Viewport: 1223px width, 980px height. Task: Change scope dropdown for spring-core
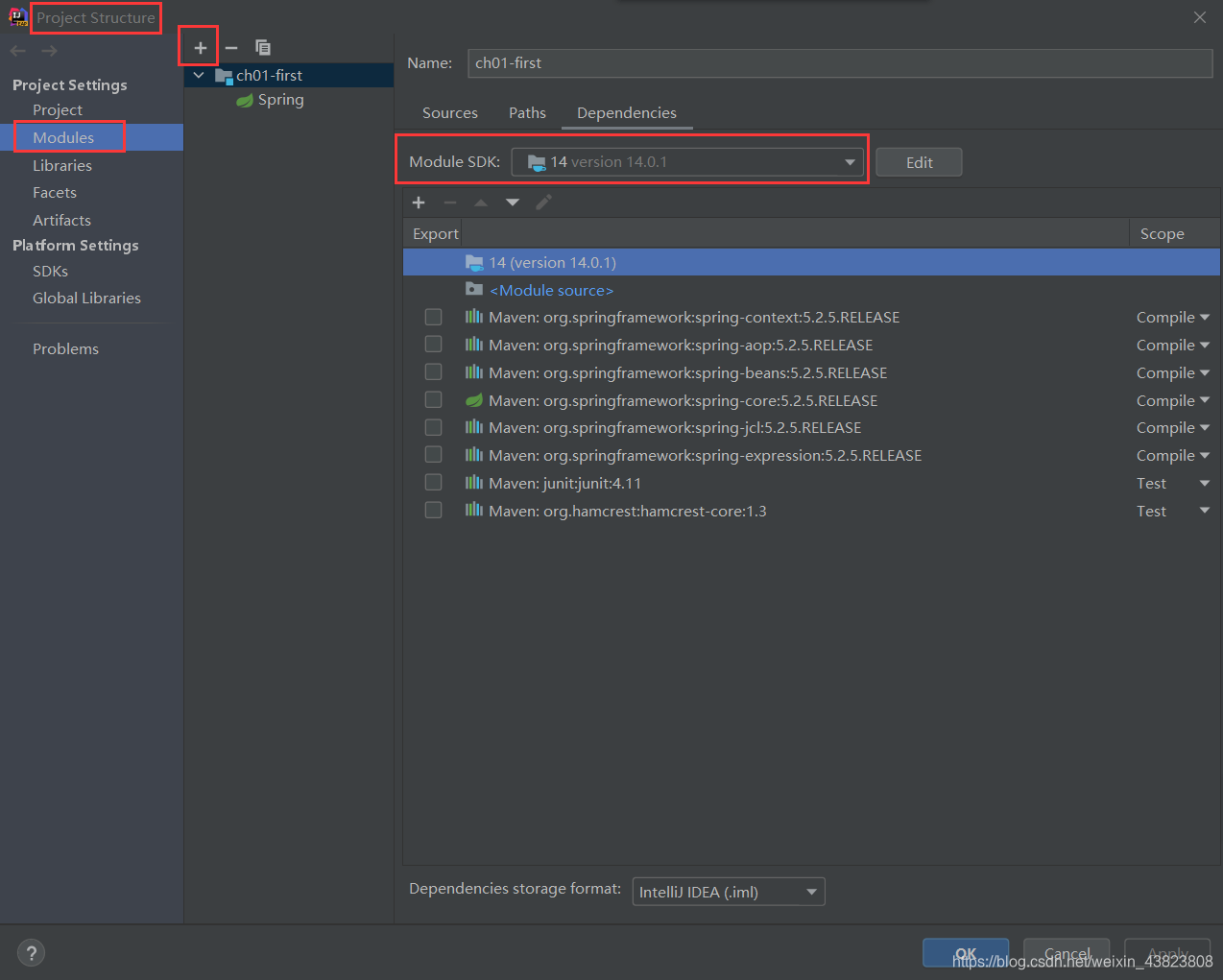pyautogui.click(x=1173, y=401)
